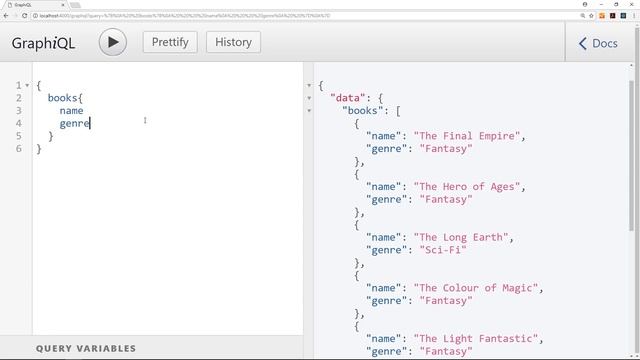
Task: Collapse the root object in results
Action: click(x=309, y=85)
